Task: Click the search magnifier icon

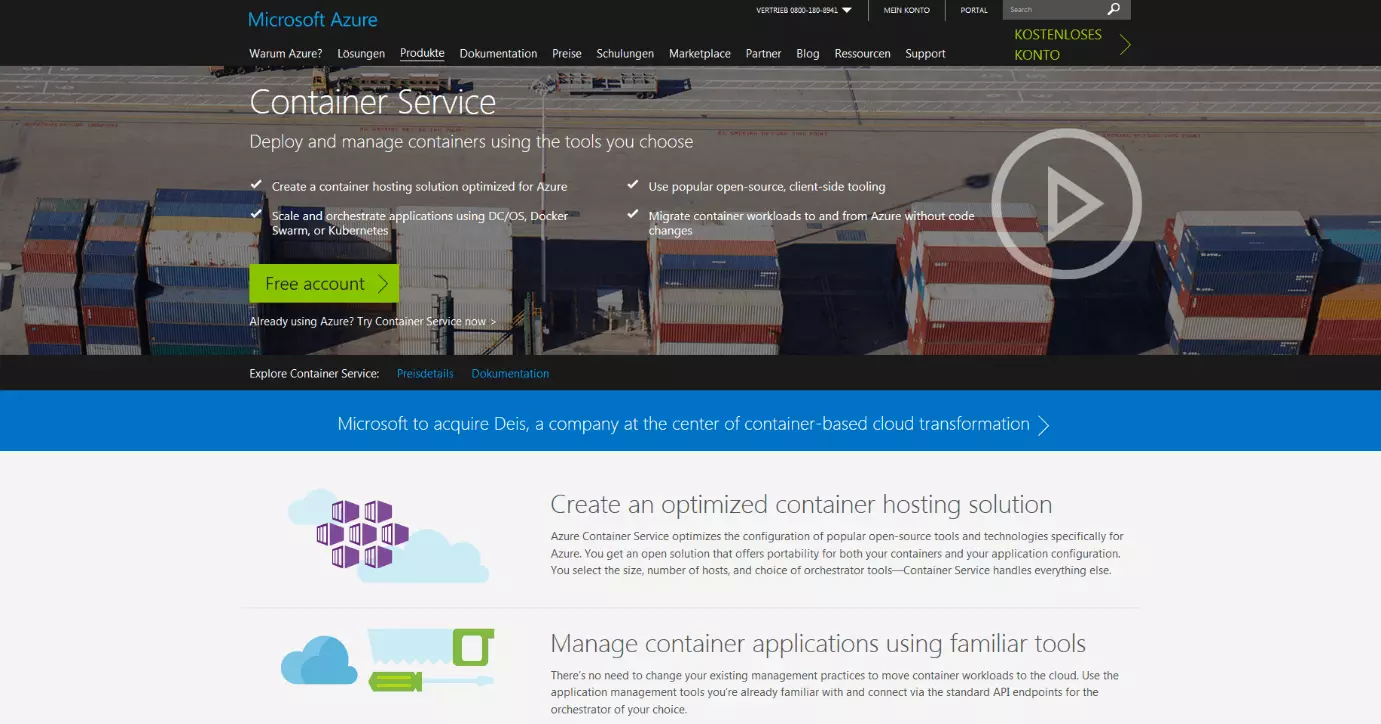Action: (x=1114, y=10)
